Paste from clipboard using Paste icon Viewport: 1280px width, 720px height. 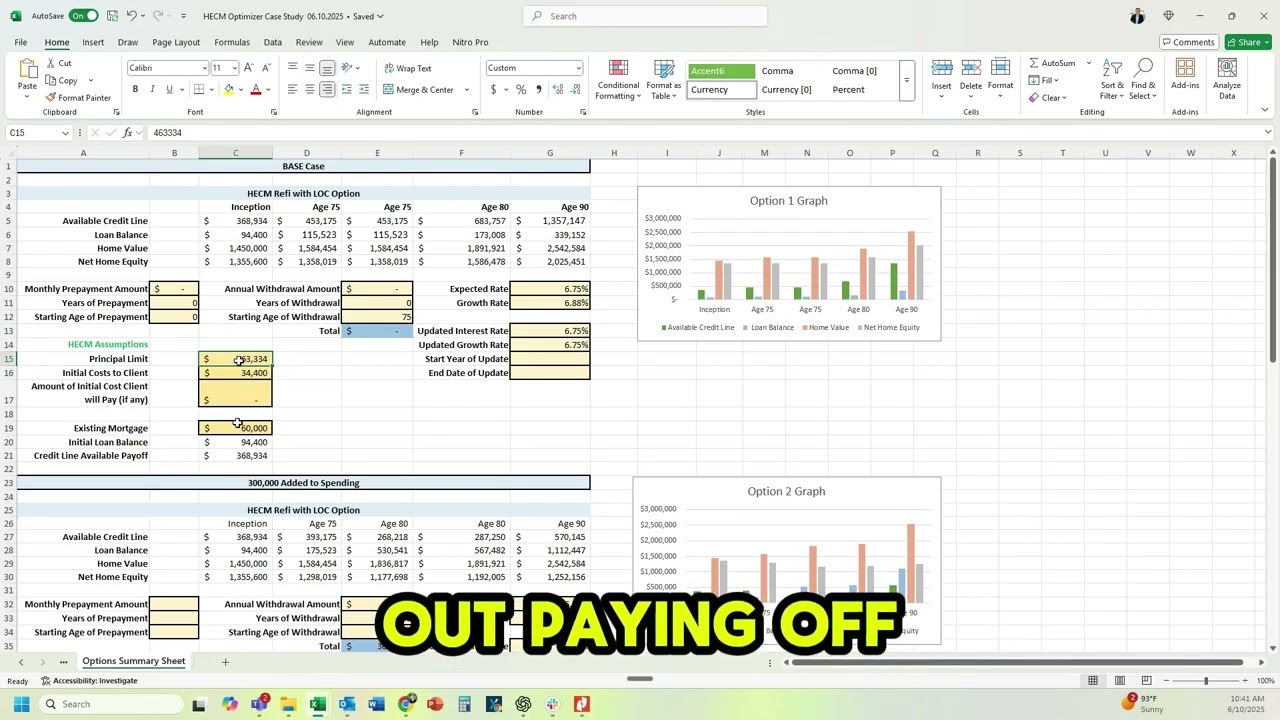pyautogui.click(x=27, y=69)
